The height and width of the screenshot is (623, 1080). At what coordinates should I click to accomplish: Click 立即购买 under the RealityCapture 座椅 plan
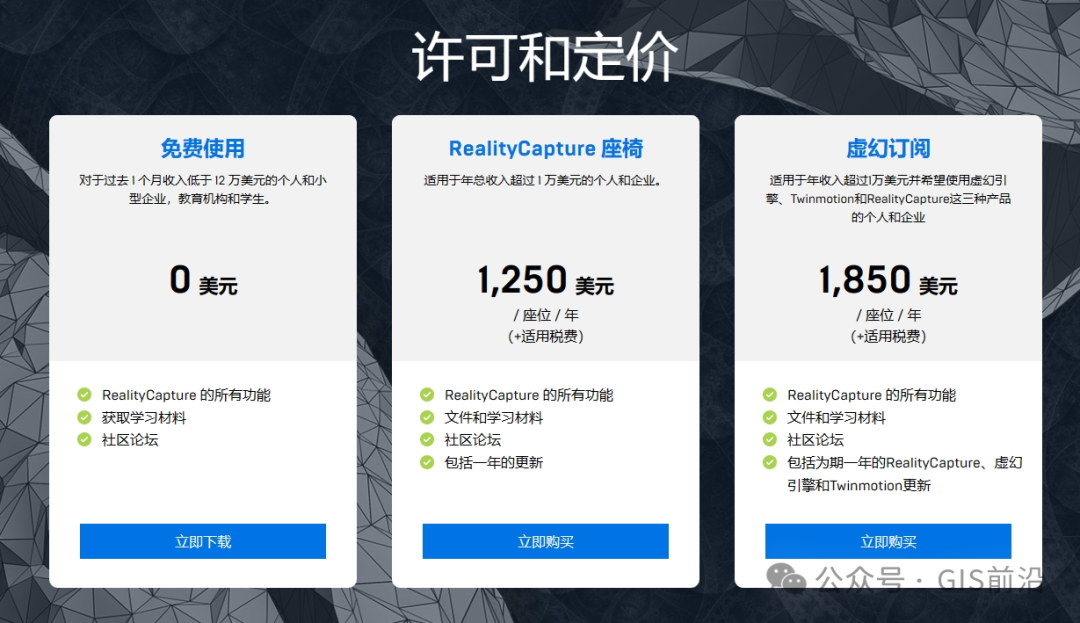[x=546, y=541]
